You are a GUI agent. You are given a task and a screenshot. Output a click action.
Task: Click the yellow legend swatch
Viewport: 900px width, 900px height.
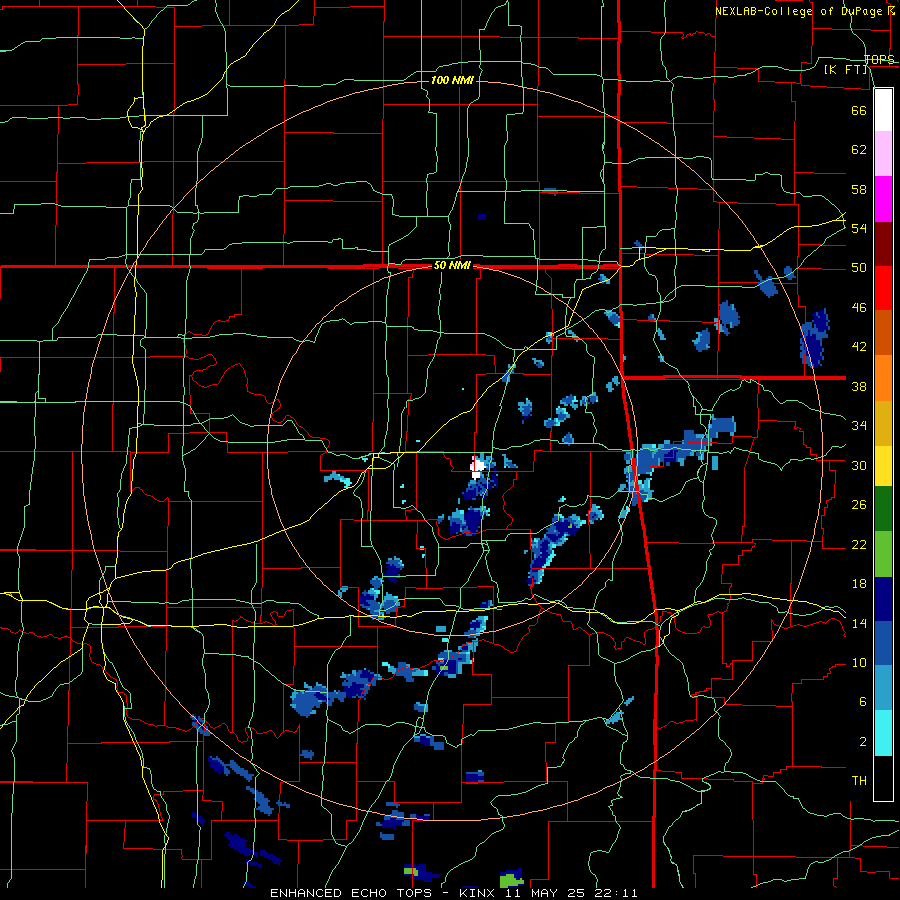(x=883, y=466)
